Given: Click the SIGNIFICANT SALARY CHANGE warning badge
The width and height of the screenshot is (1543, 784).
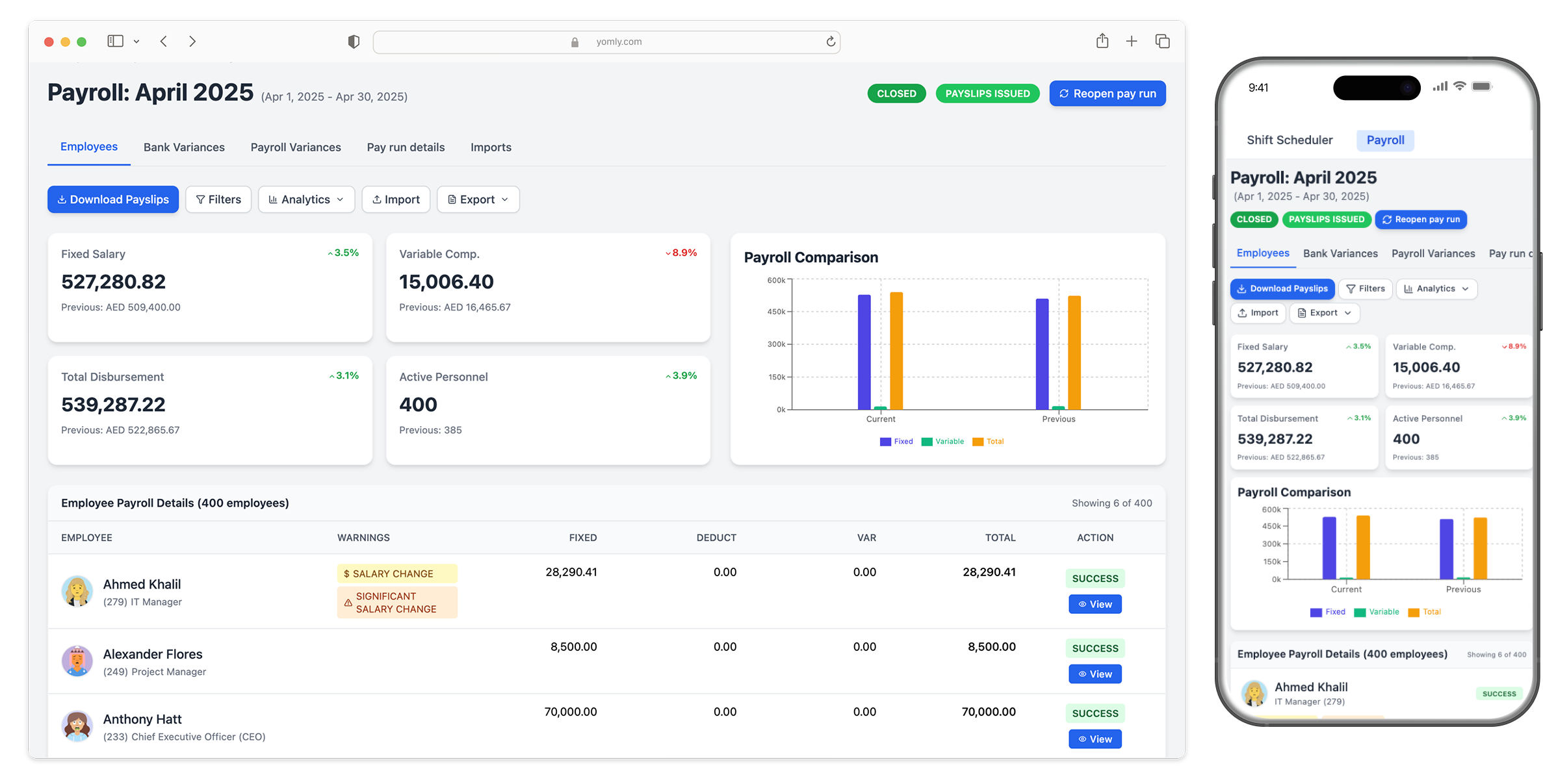Looking at the screenshot, I should tap(397, 602).
